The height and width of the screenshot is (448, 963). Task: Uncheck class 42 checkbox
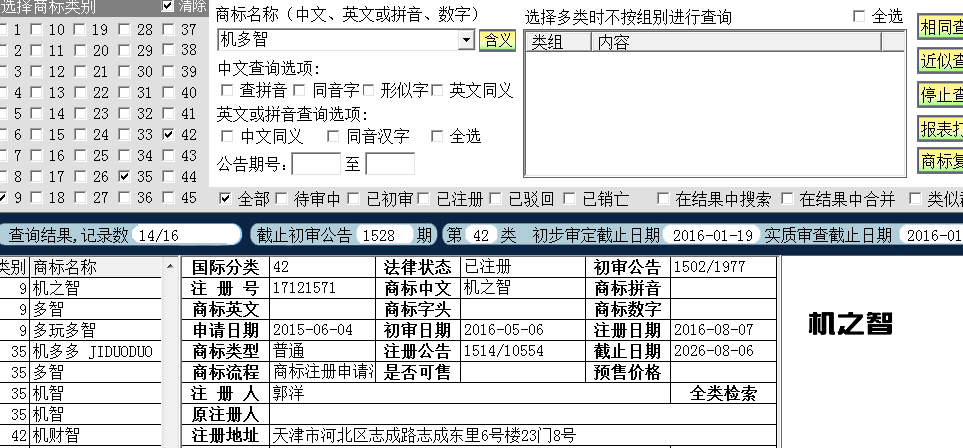[x=168, y=134]
